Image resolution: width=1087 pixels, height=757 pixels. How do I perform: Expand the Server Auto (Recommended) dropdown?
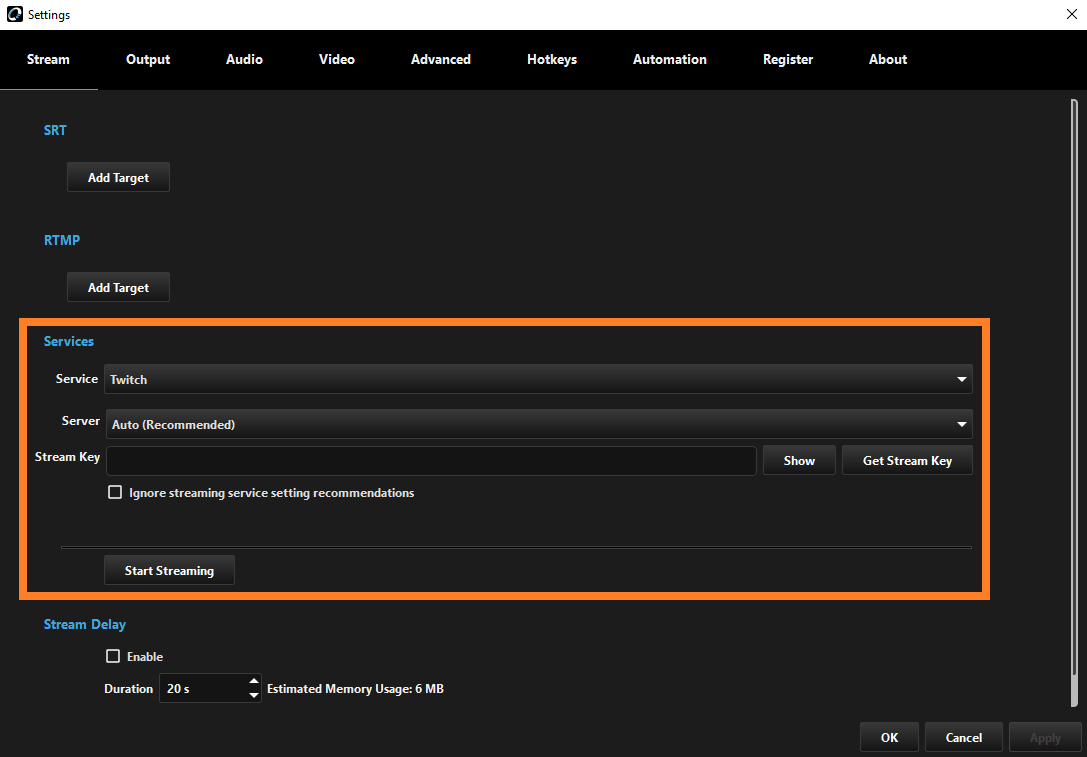[x=538, y=424]
